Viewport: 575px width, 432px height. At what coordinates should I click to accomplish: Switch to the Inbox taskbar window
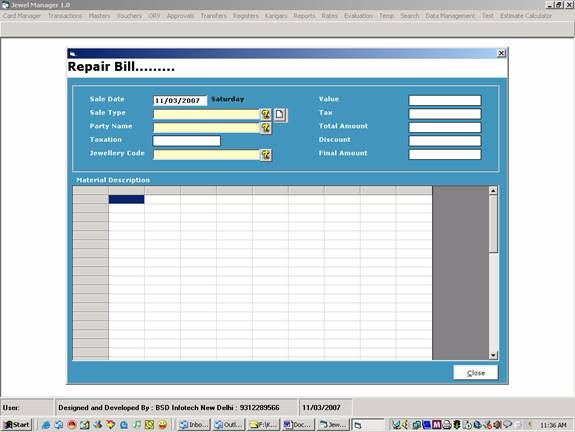[194, 425]
